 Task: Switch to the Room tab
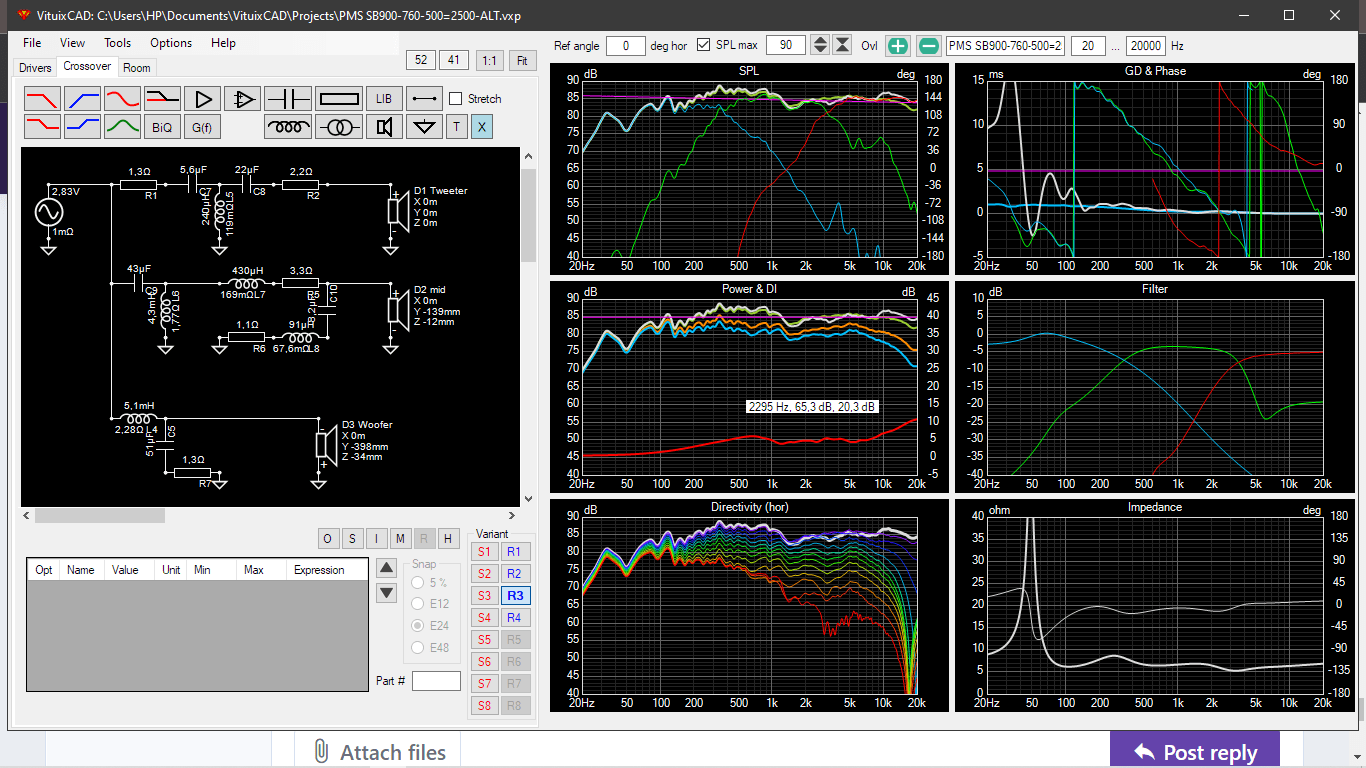coord(137,68)
